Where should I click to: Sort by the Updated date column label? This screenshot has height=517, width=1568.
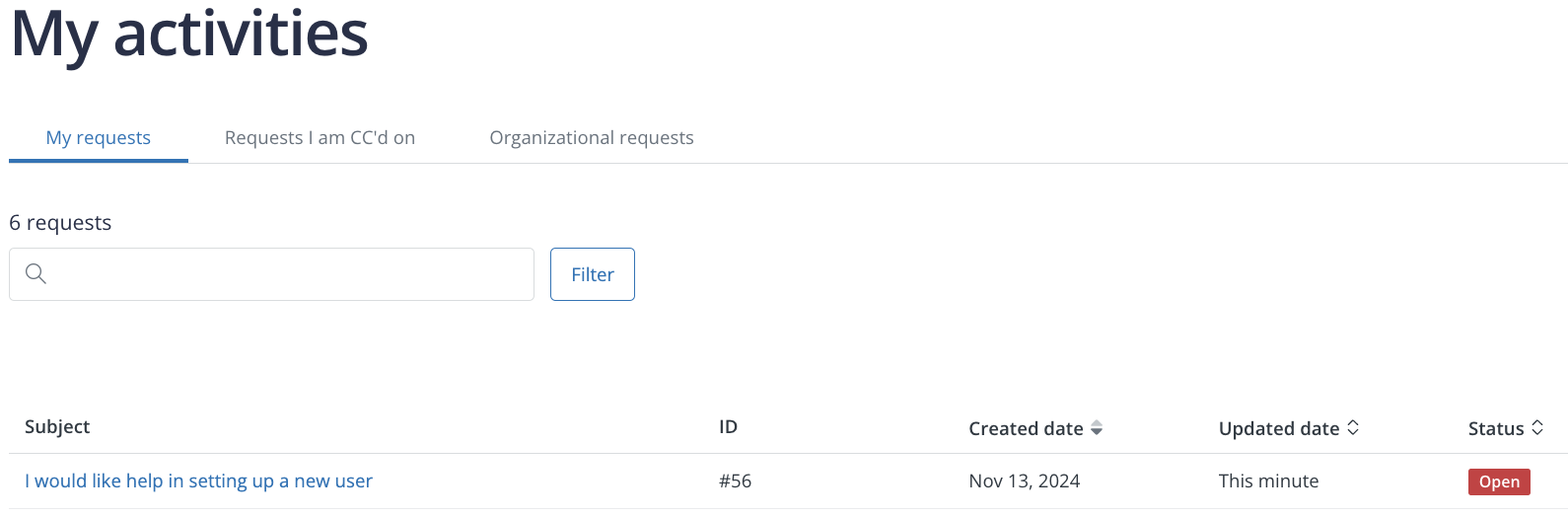pyautogui.click(x=1279, y=428)
